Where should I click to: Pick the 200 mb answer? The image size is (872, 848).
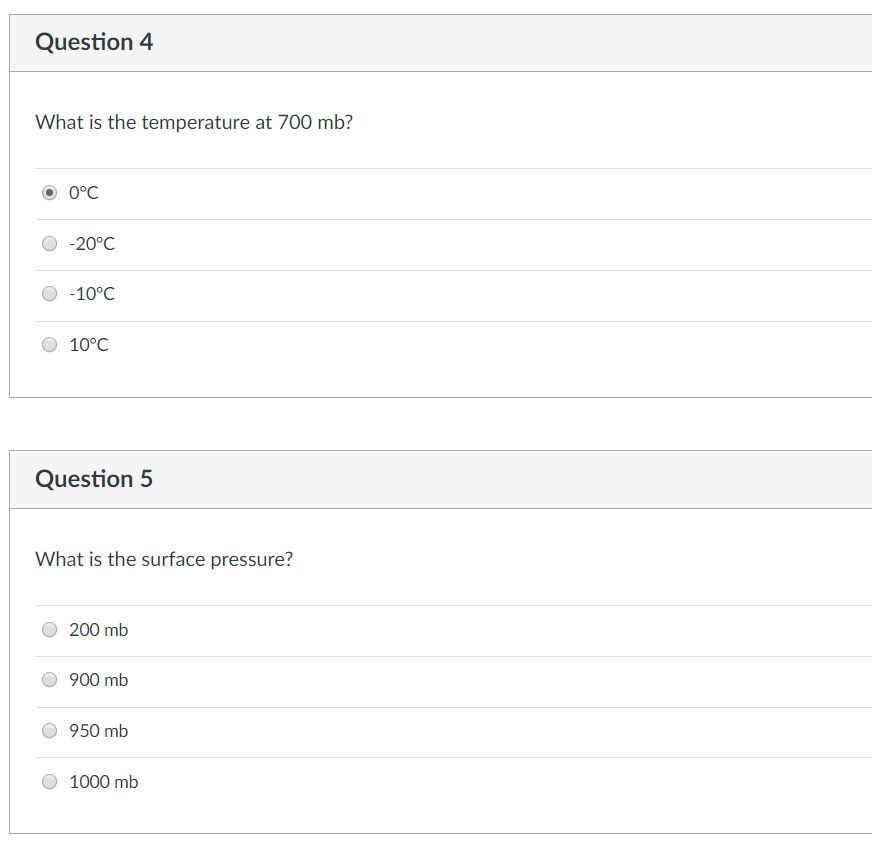point(49,629)
